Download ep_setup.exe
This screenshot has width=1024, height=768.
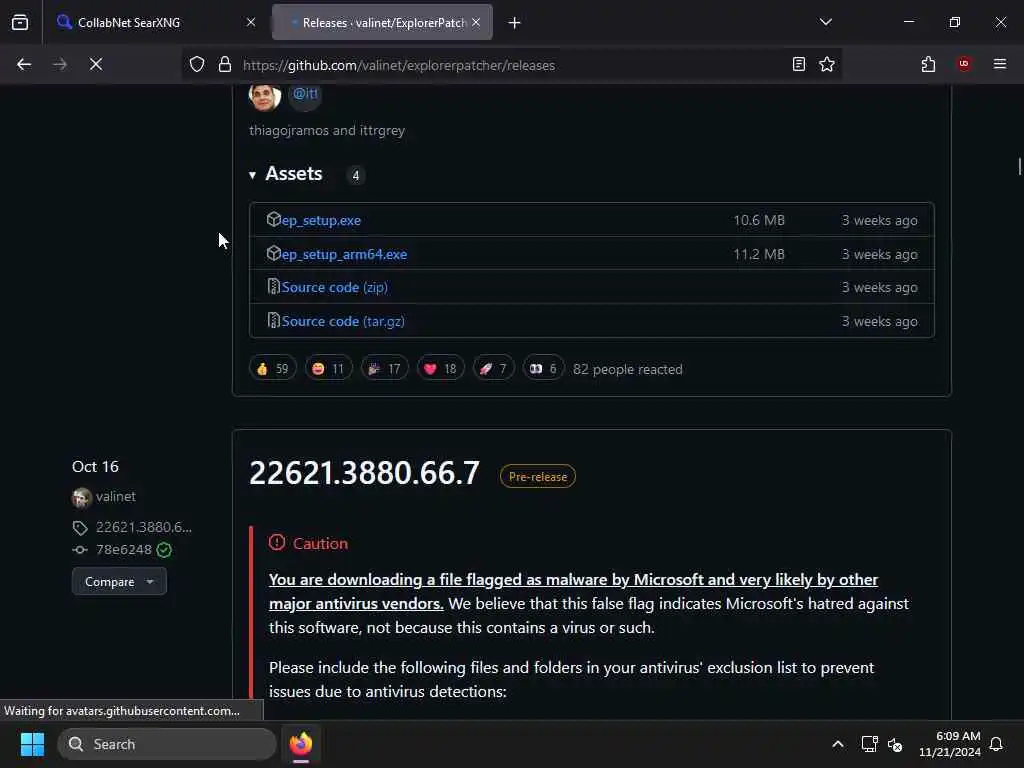[321, 221]
